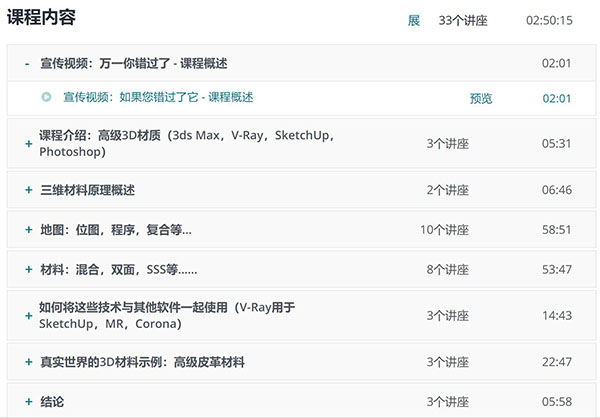Viewport: 600px width, 418px height.
Task: Click the 展 link to expand all sections
Action: [x=413, y=20]
